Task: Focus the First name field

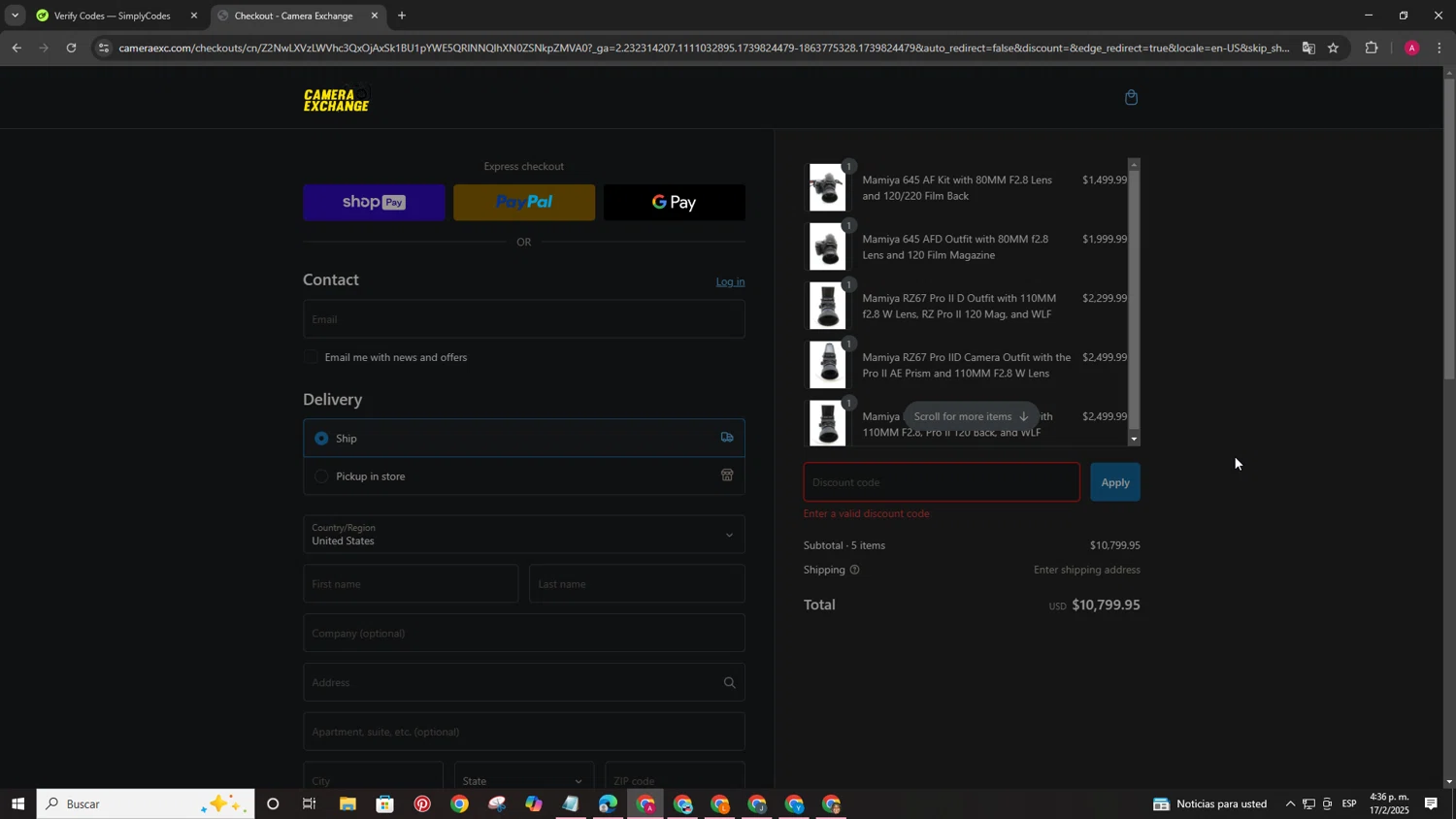Action: pyautogui.click(x=411, y=584)
